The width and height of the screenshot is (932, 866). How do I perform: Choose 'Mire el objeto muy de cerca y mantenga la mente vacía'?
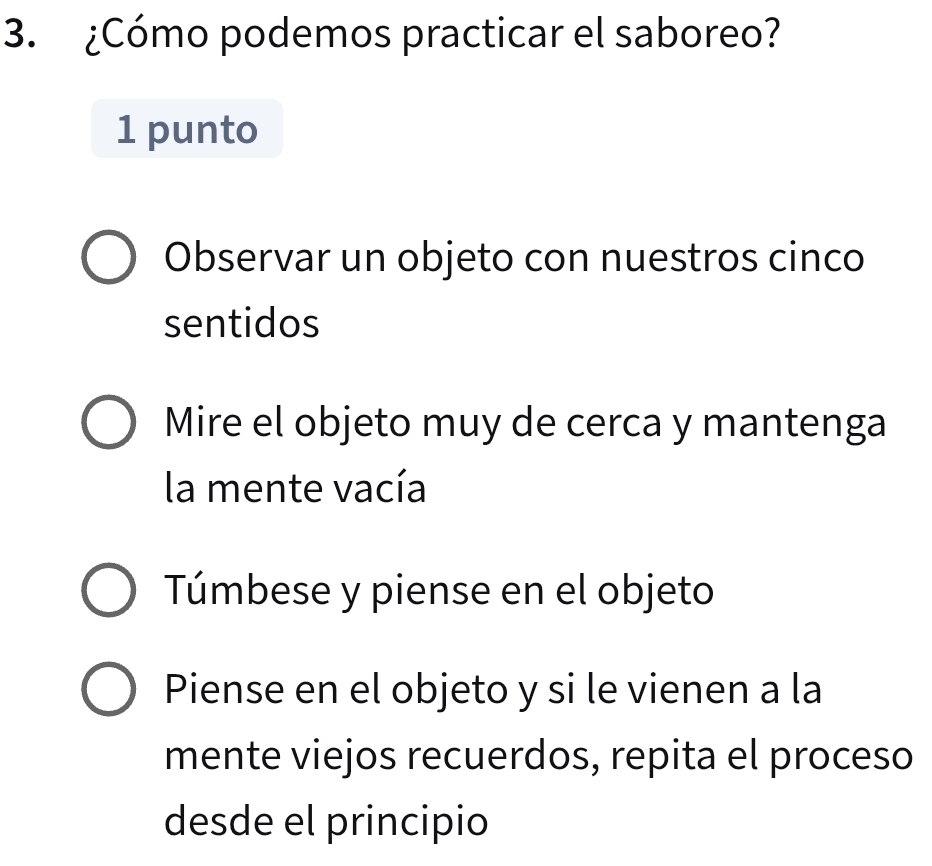point(108,424)
